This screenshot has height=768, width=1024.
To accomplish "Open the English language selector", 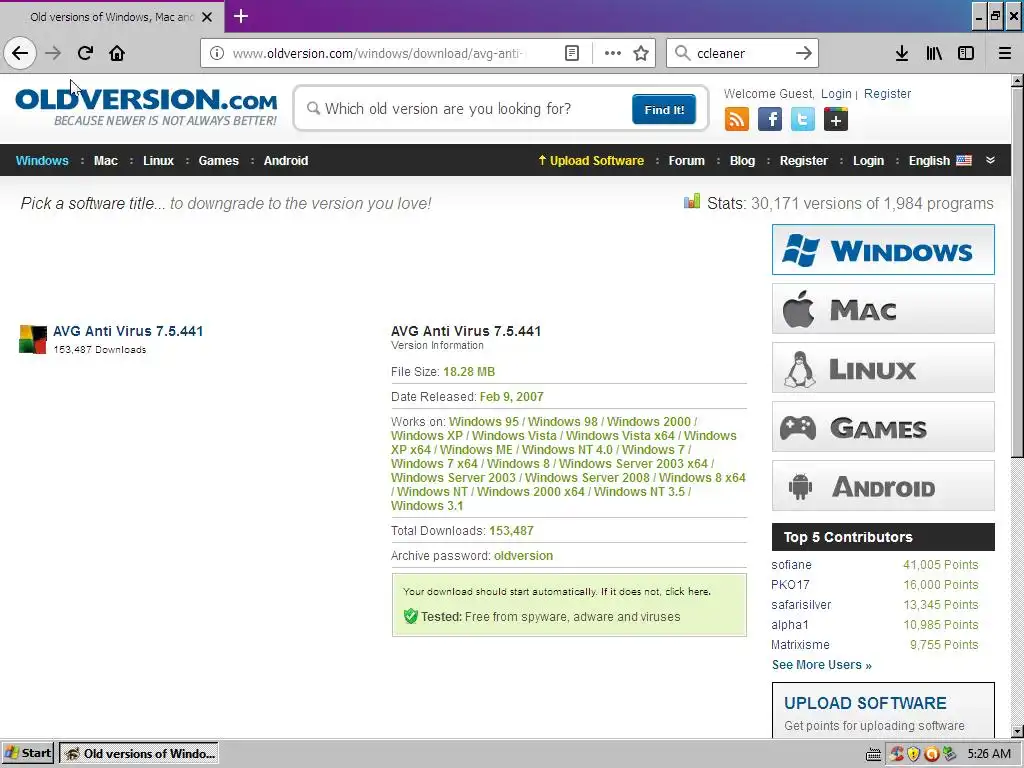I will (940, 161).
